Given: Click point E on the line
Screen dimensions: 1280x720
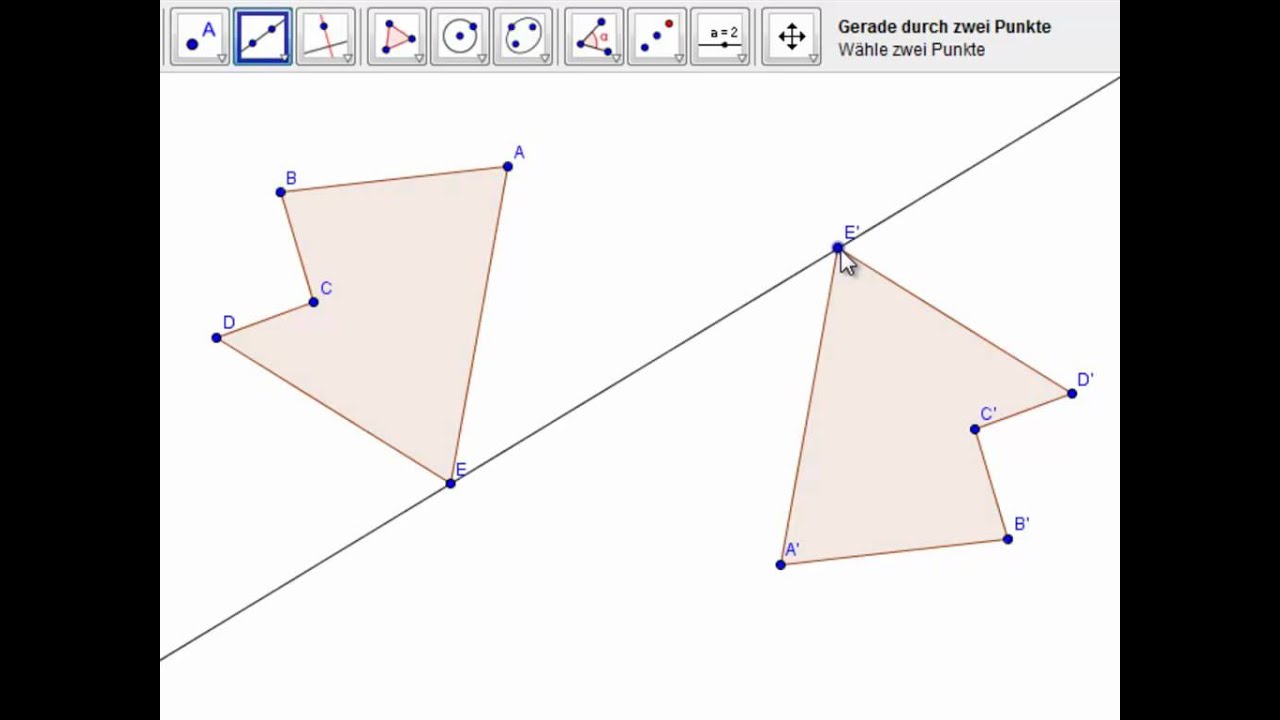Looking at the screenshot, I should [x=451, y=484].
